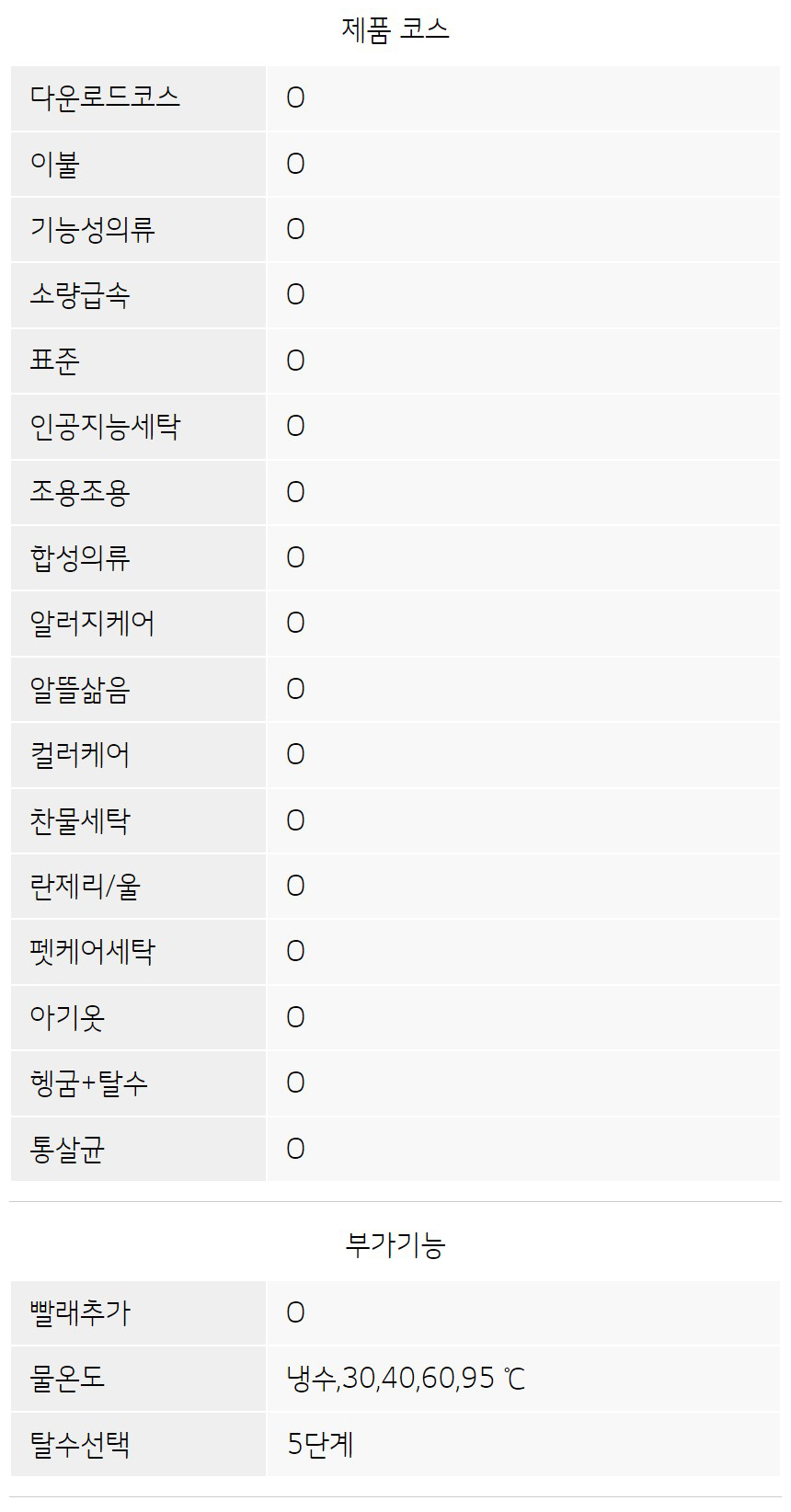Select the 이불 course label
Screen dimensions: 791x1512
pos(55,164)
